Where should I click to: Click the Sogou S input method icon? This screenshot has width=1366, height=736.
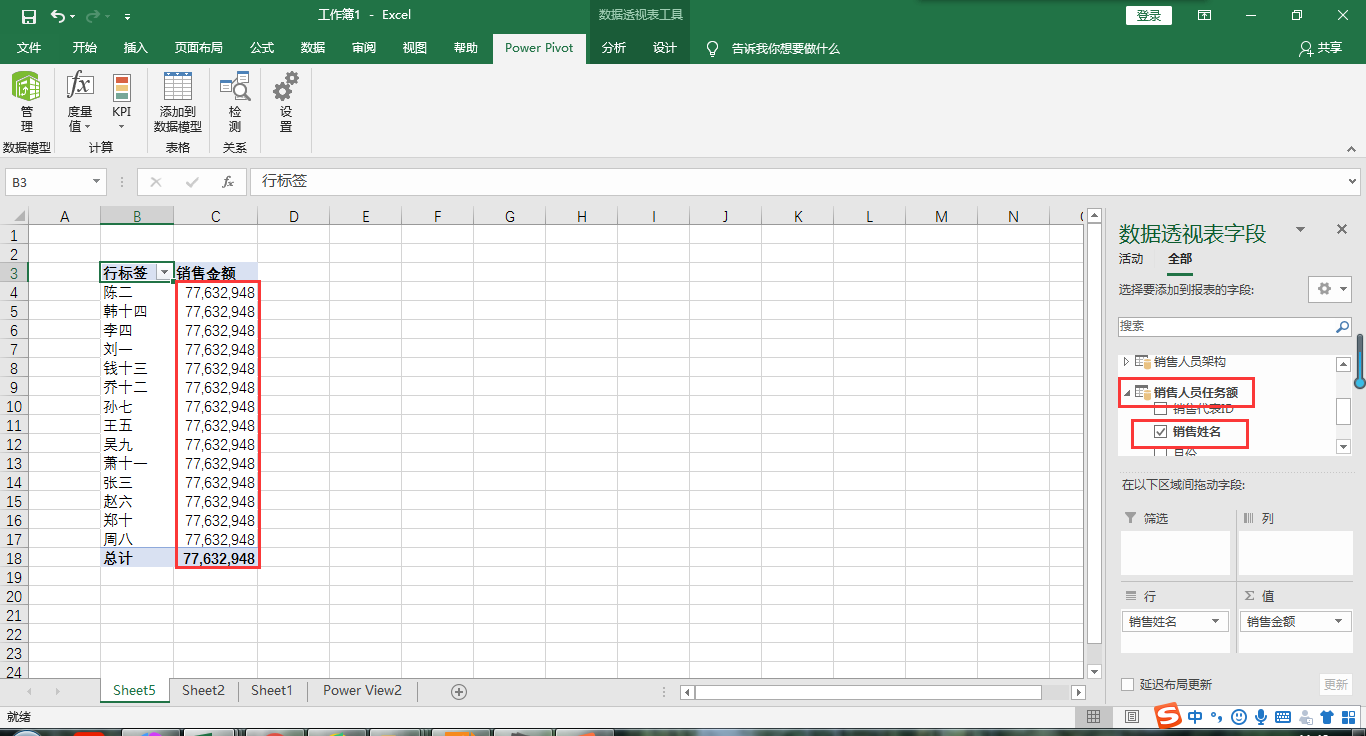coord(1169,716)
